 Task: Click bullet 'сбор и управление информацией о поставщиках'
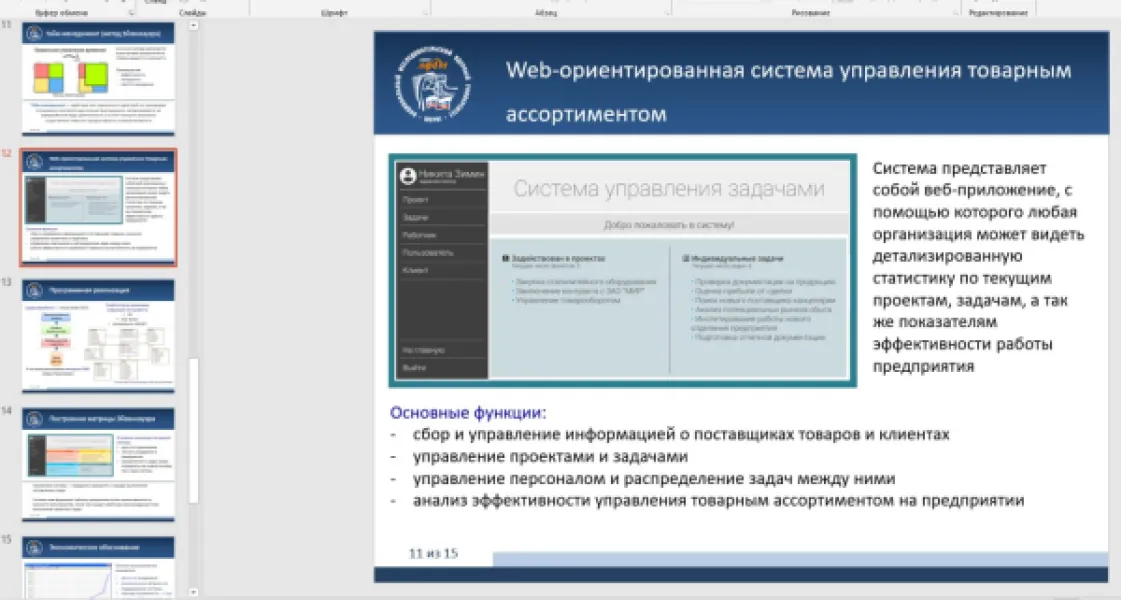point(681,435)
